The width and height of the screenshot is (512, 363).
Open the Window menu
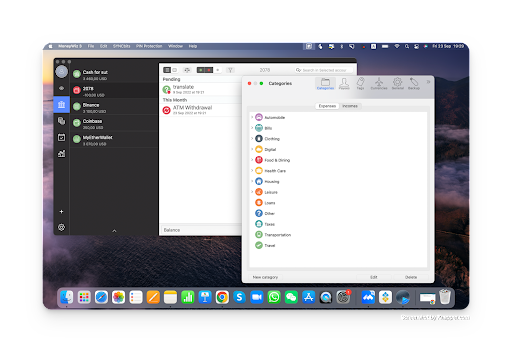tap(175, 46)
